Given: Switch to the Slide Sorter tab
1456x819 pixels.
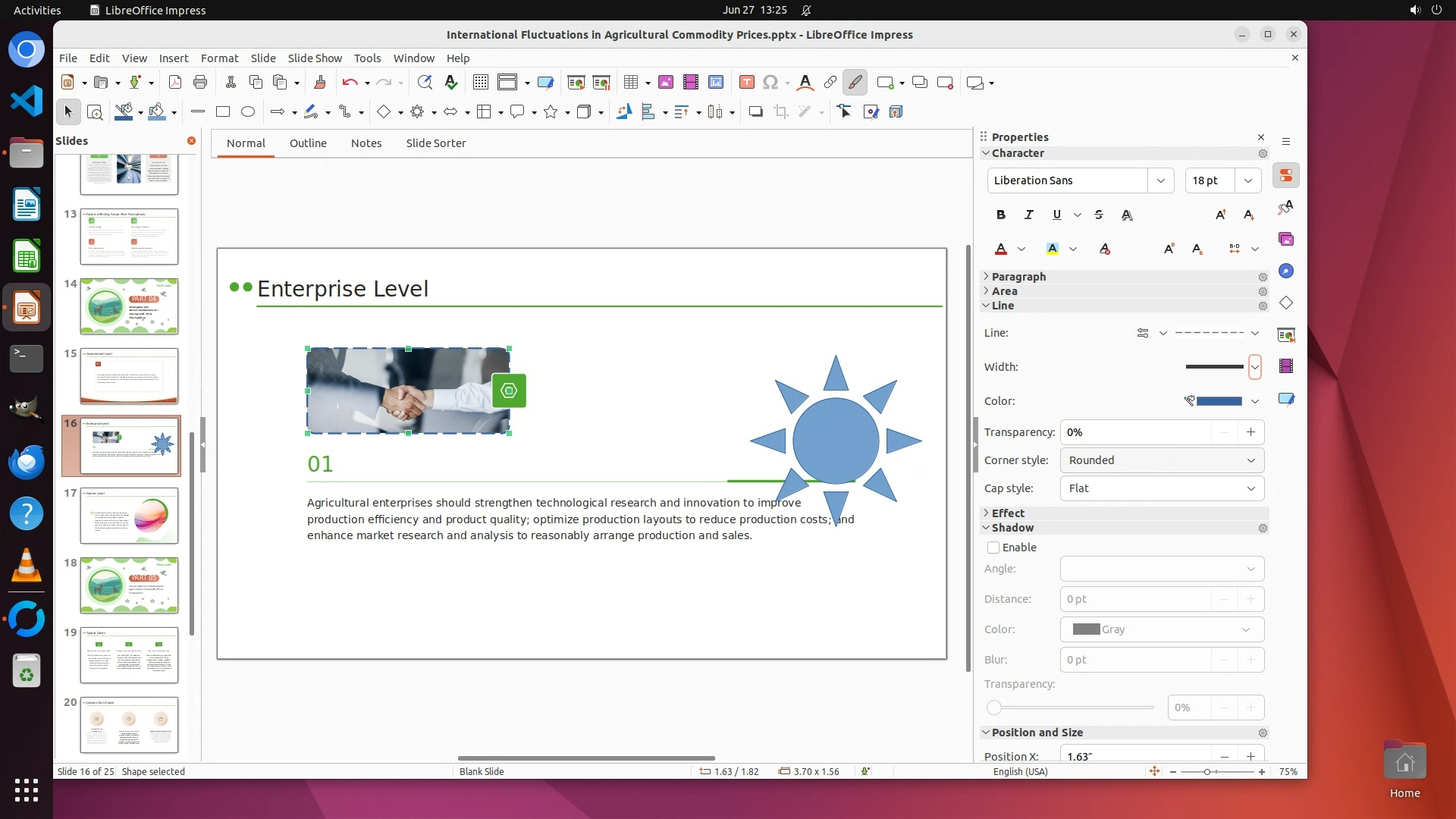Looking at the screenshot, I should pyautogui.click(x=435, y=143).
